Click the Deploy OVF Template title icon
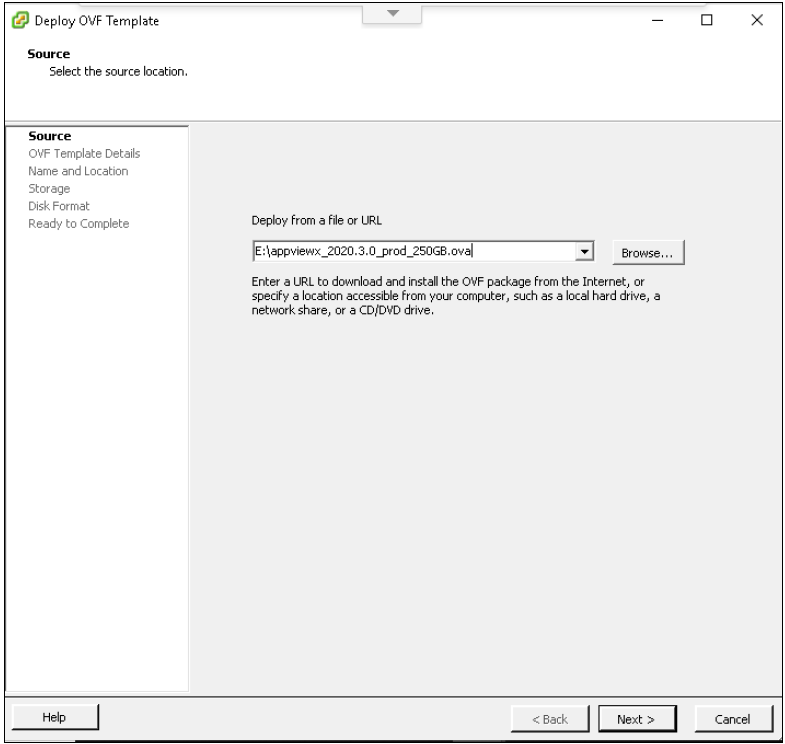This screenshot has height=744, width=785. pos(20,21)
